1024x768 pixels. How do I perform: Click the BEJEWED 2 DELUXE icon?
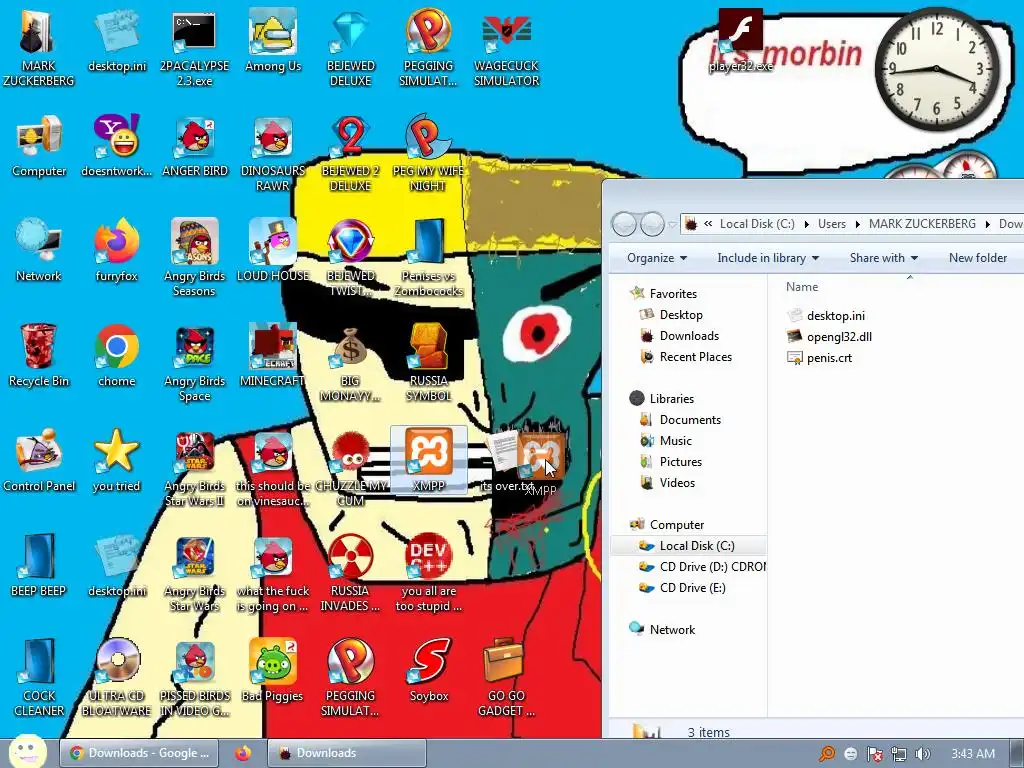tap(351, 154)
